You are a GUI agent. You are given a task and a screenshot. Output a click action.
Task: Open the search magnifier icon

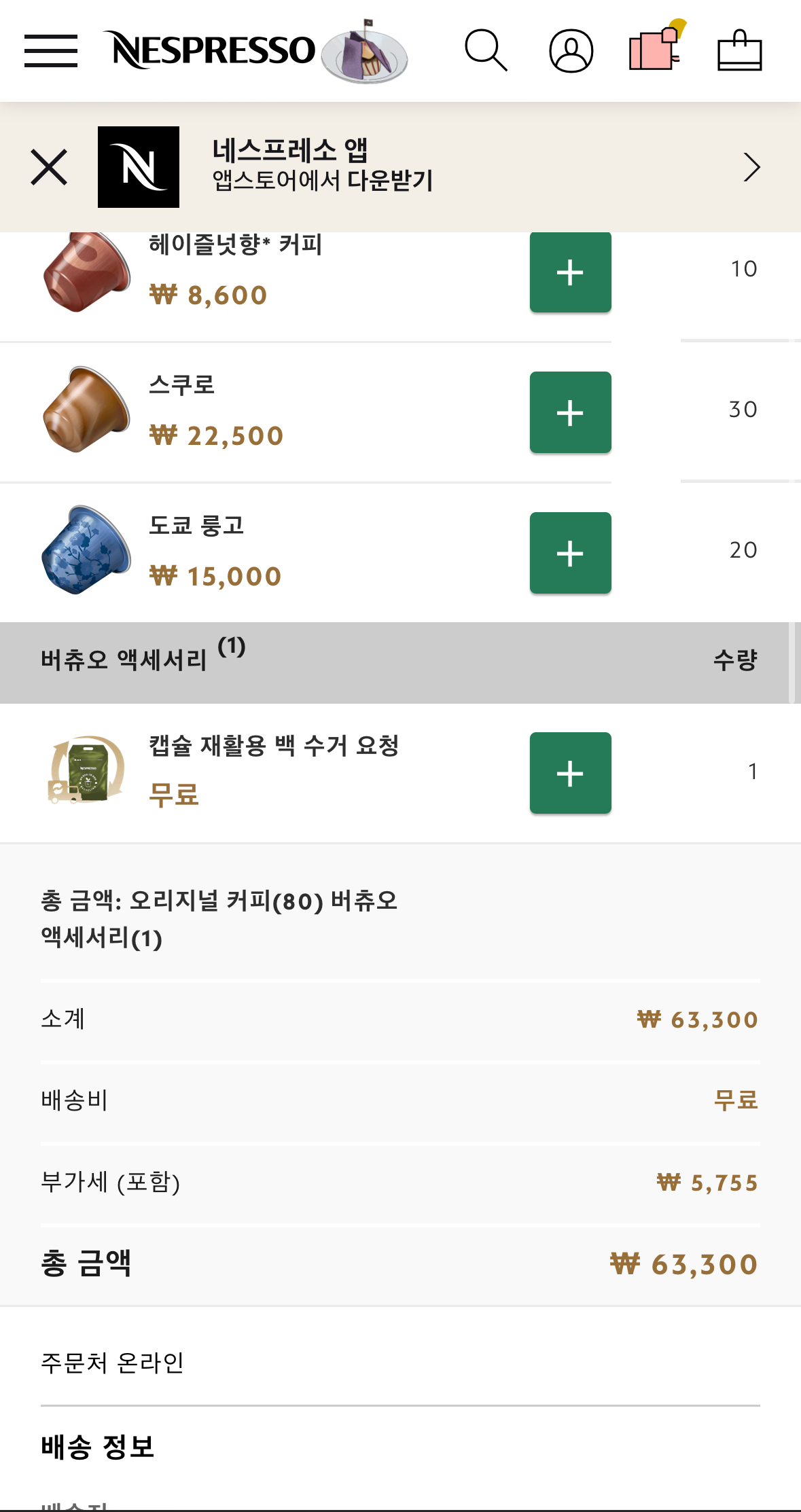click(486, 51)
